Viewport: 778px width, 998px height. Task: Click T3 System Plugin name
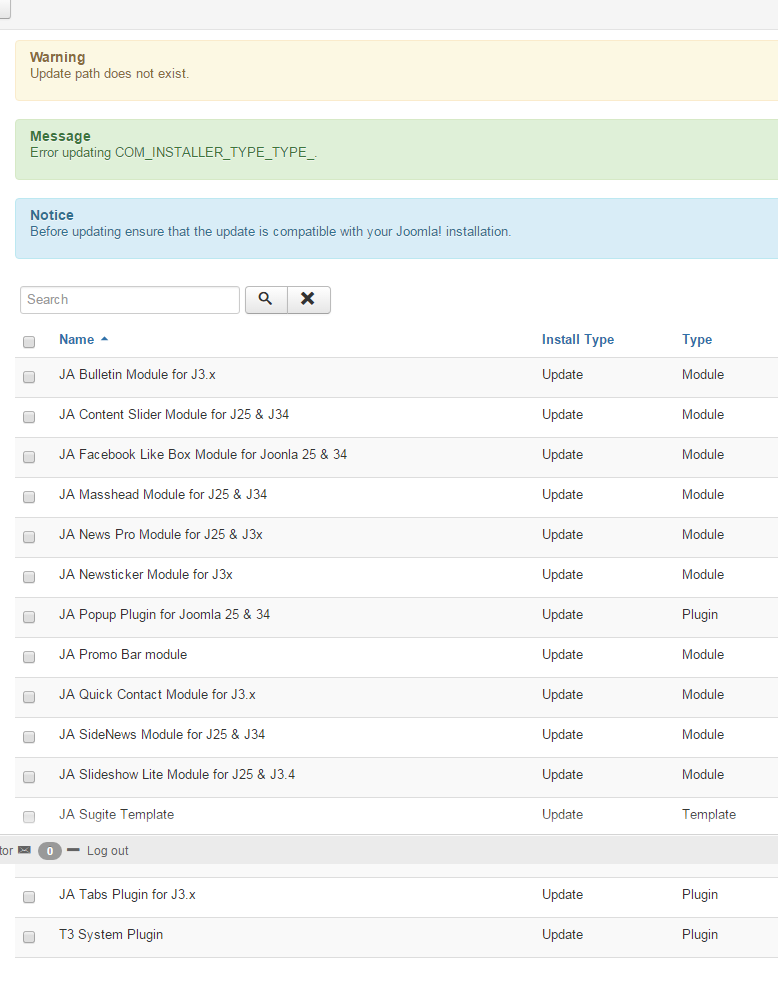[x=111, y=934]
